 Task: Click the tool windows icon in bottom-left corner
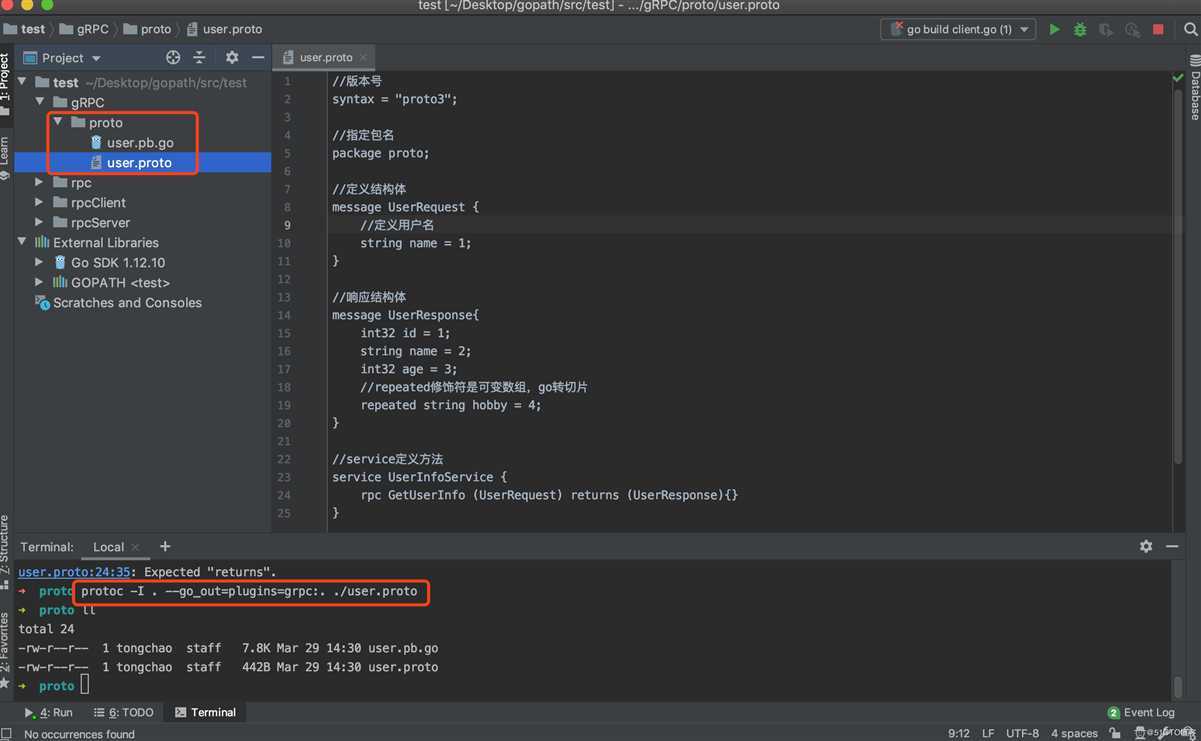[7, 733]
